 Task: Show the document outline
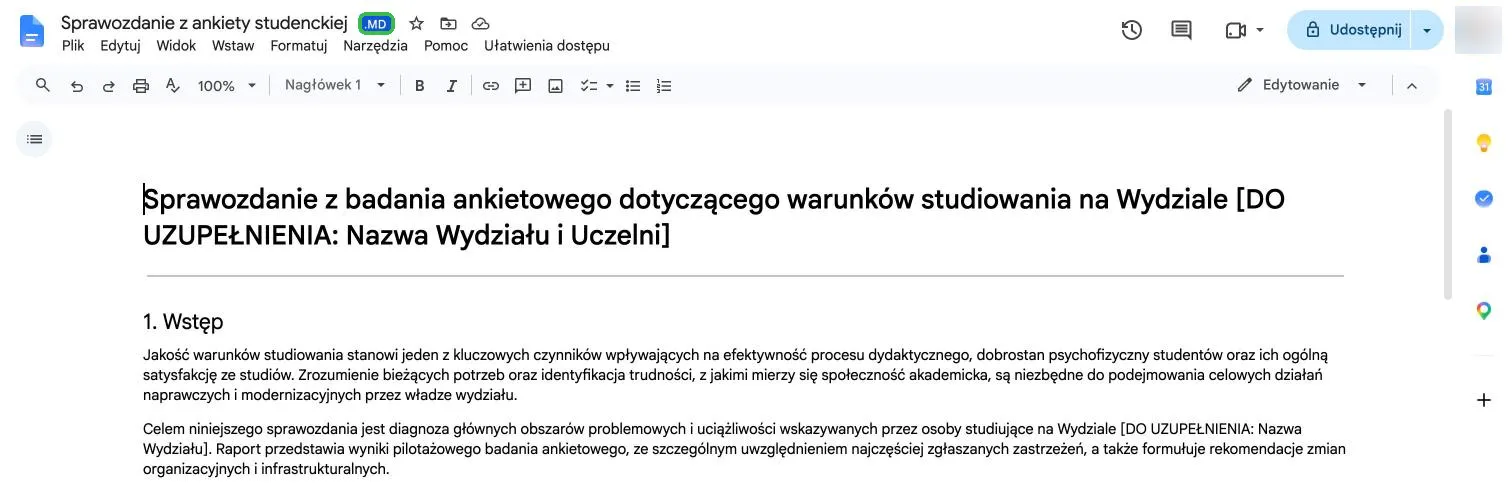34,139
